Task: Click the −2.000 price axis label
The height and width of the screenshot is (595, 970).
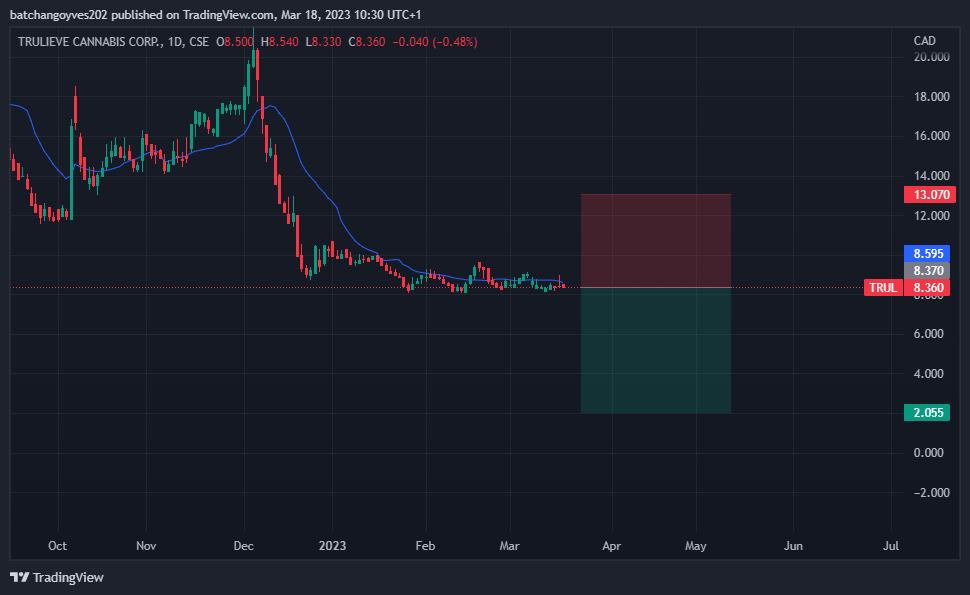Action: click(x=931, y=492)
